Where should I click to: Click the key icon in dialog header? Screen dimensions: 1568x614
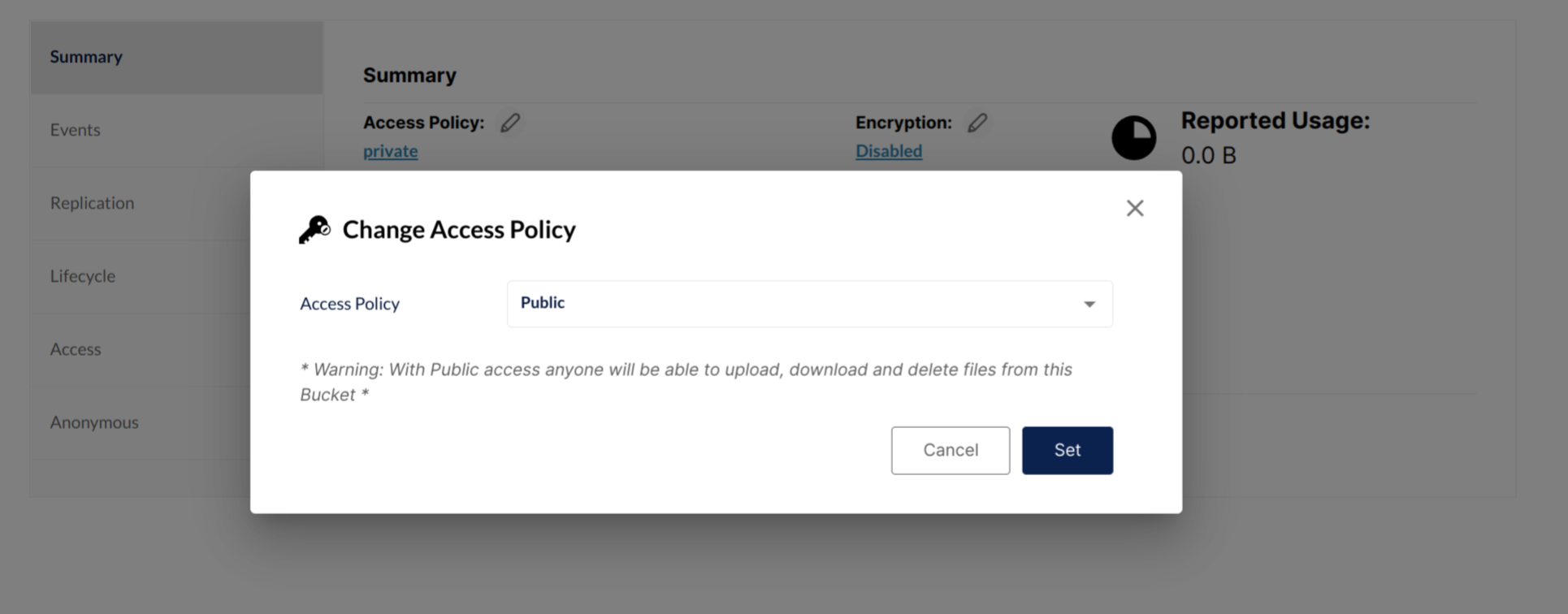(x=314, y=230)
